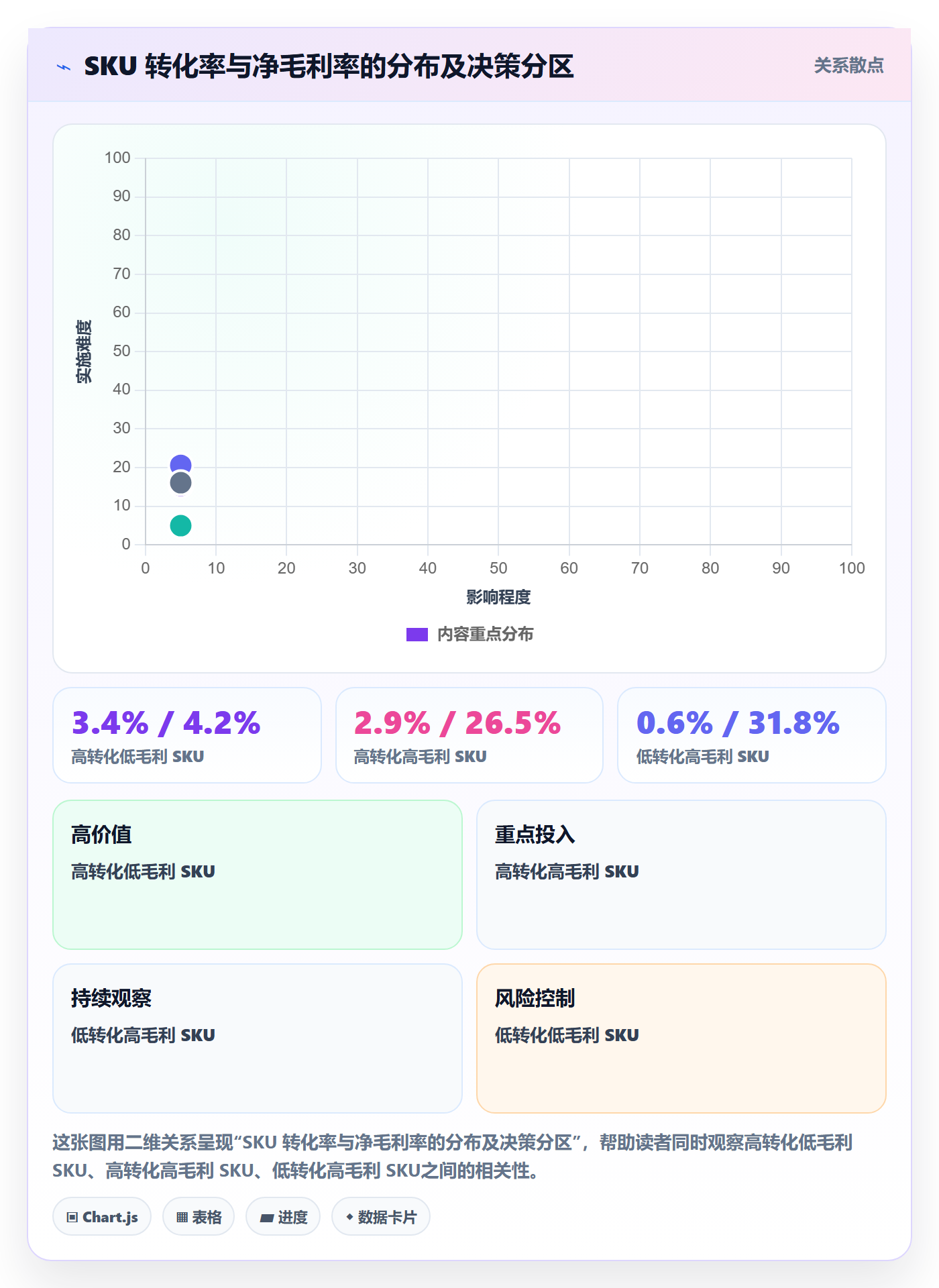Select the 重点投入 quadrant card
The height and width of the screenshot is (1288, 939).
click(x=681, y=875)
